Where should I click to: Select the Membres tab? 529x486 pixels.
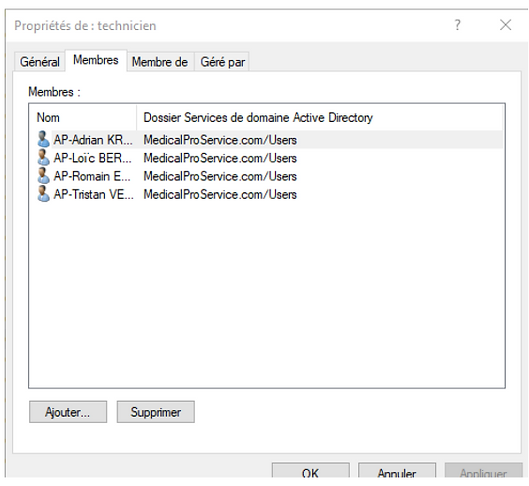pyautogui.click(x=96, y=60)
